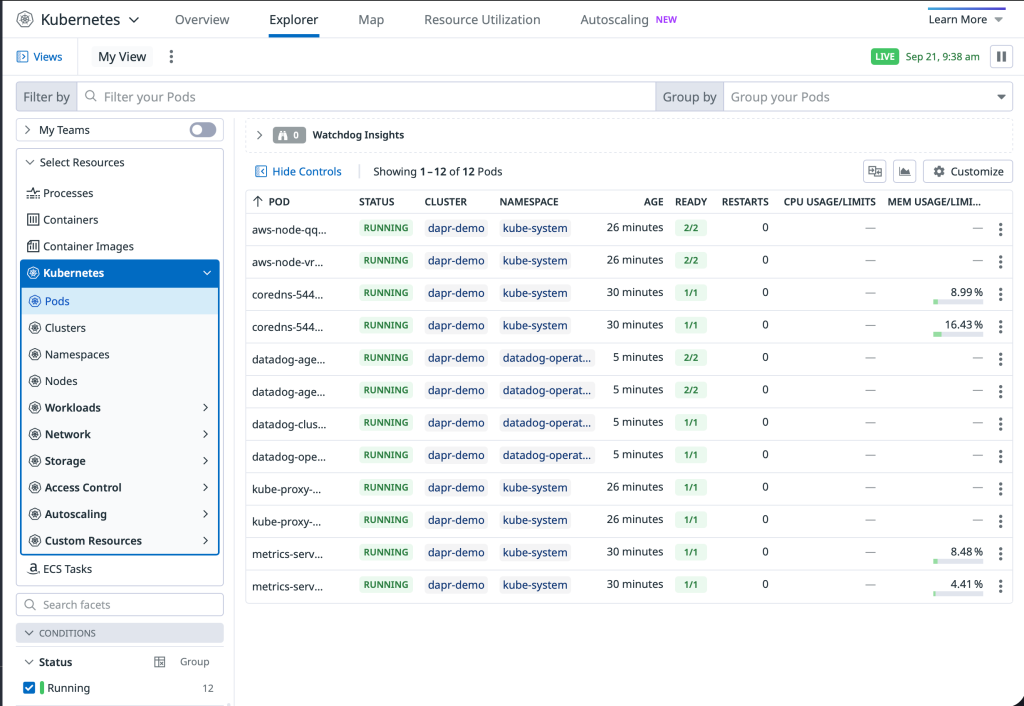The height and width of the screenshot is (706, 1024).
Task: Switch to the Map tab
Action: click(x=370, y=19)
